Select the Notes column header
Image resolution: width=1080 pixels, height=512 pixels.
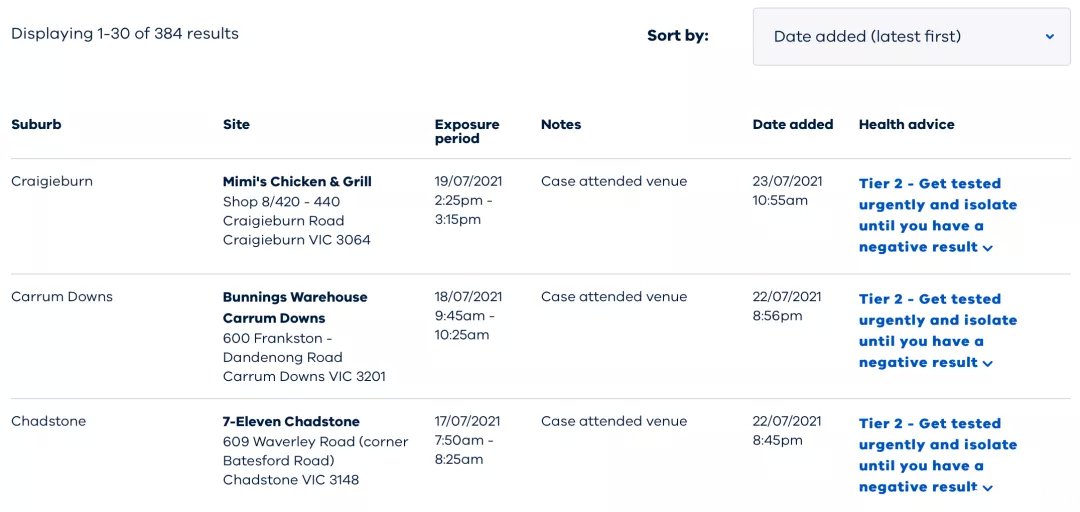pyautogui.click(x=561, y=125)
